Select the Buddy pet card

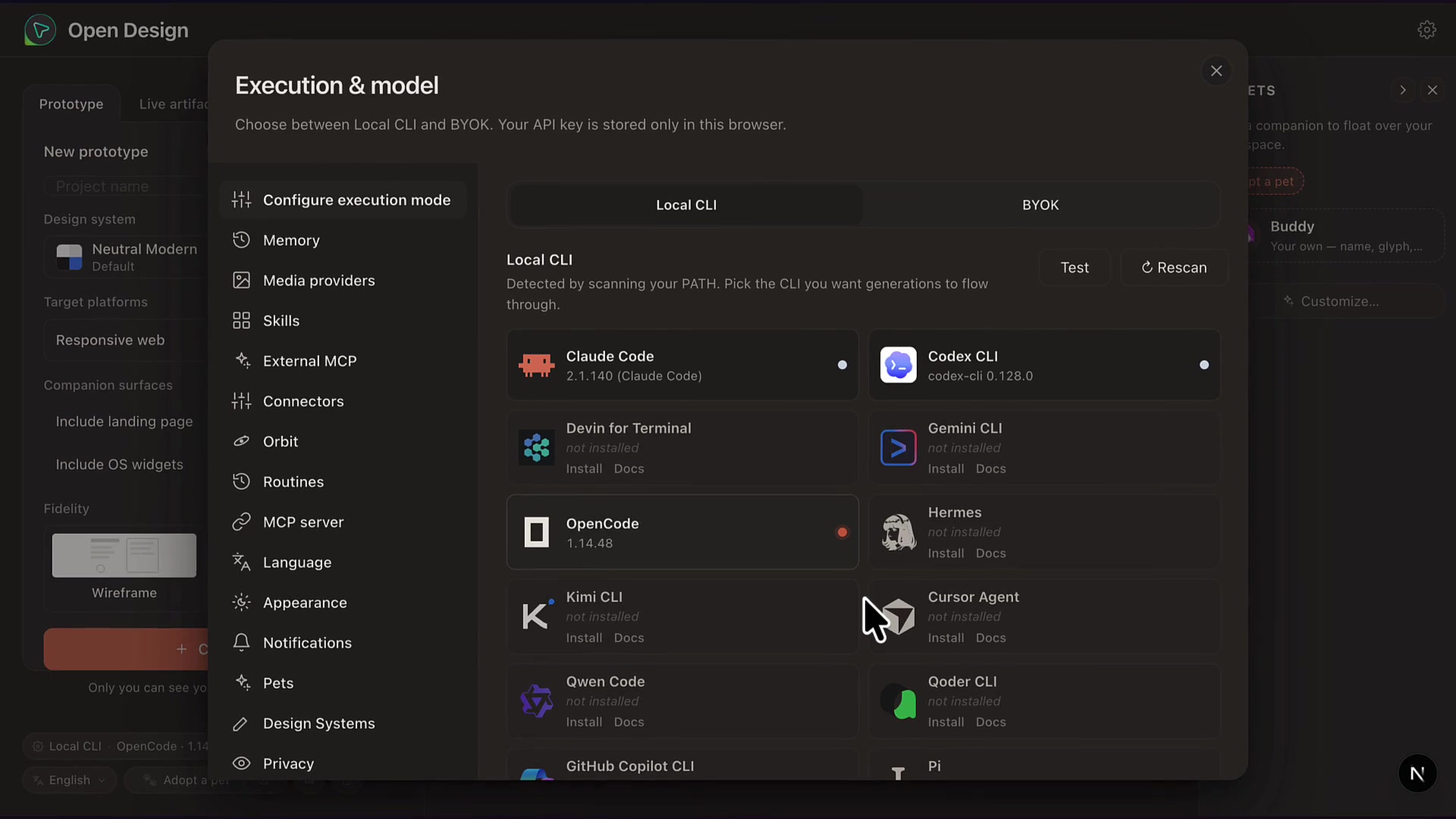click(x=1346, y=236)
